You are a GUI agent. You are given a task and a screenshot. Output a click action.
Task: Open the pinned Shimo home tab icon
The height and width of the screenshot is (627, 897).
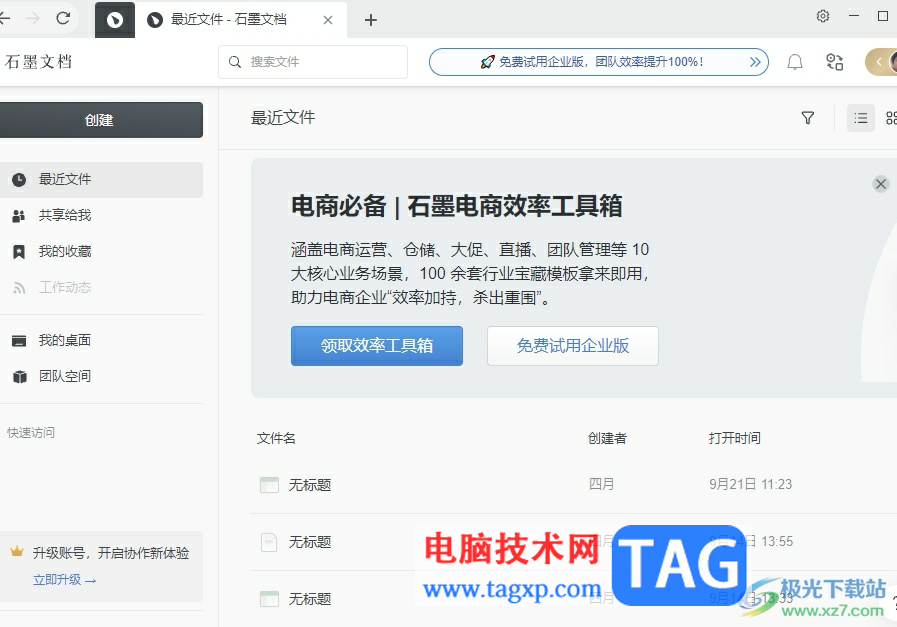pyautogui.click(x=114, y=20)
